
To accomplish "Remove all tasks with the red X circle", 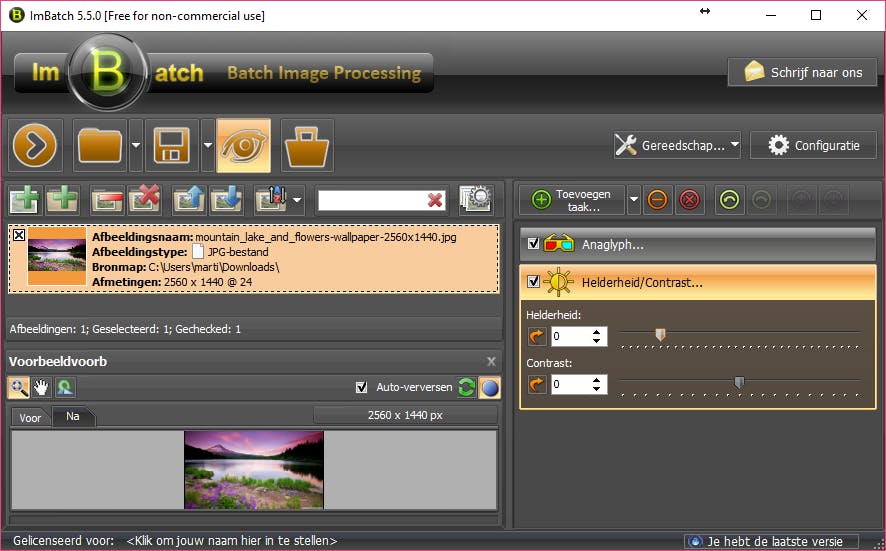I will 689,199.
